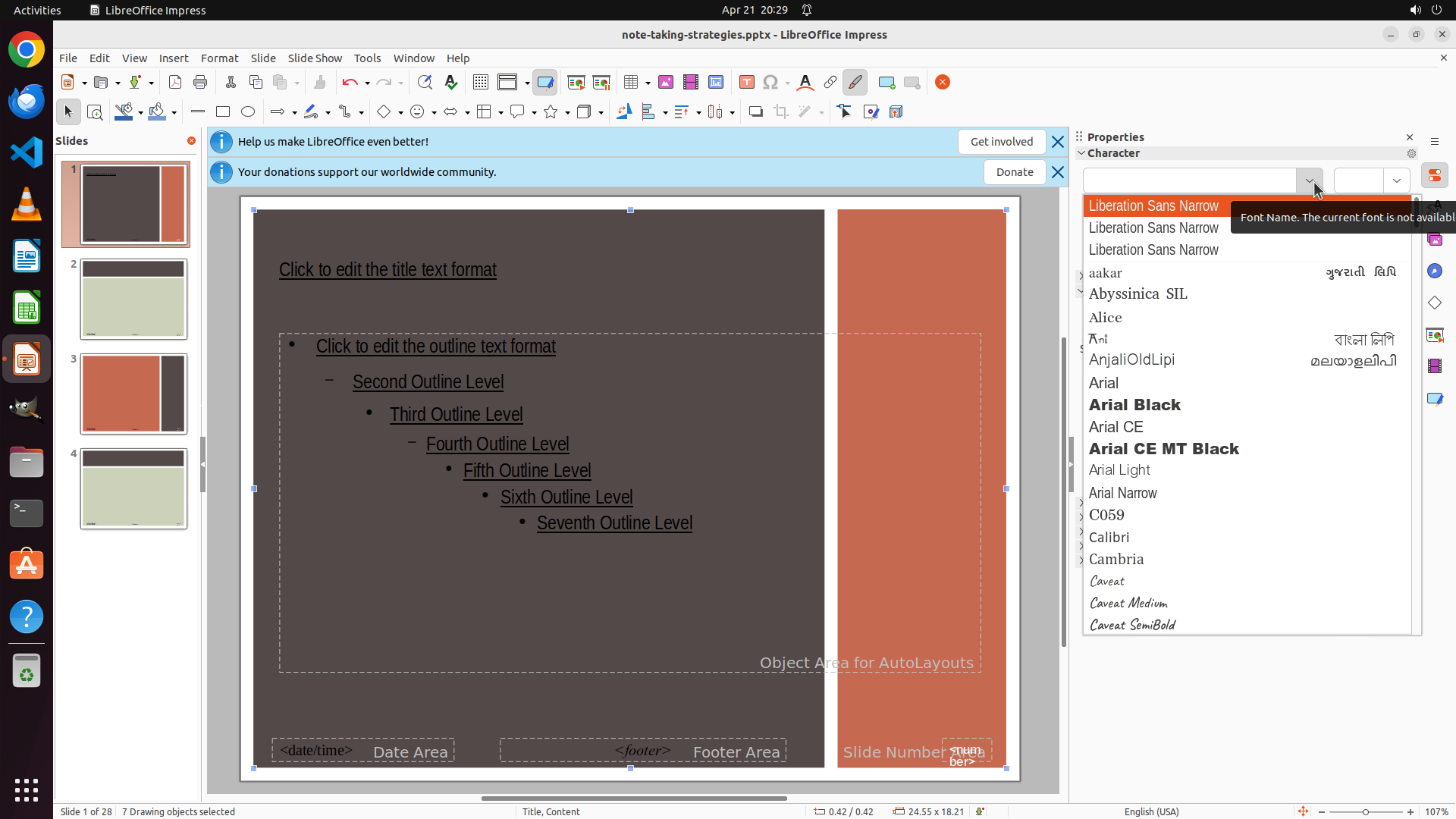Click the Insert Hyperlink chain icon

830,83
